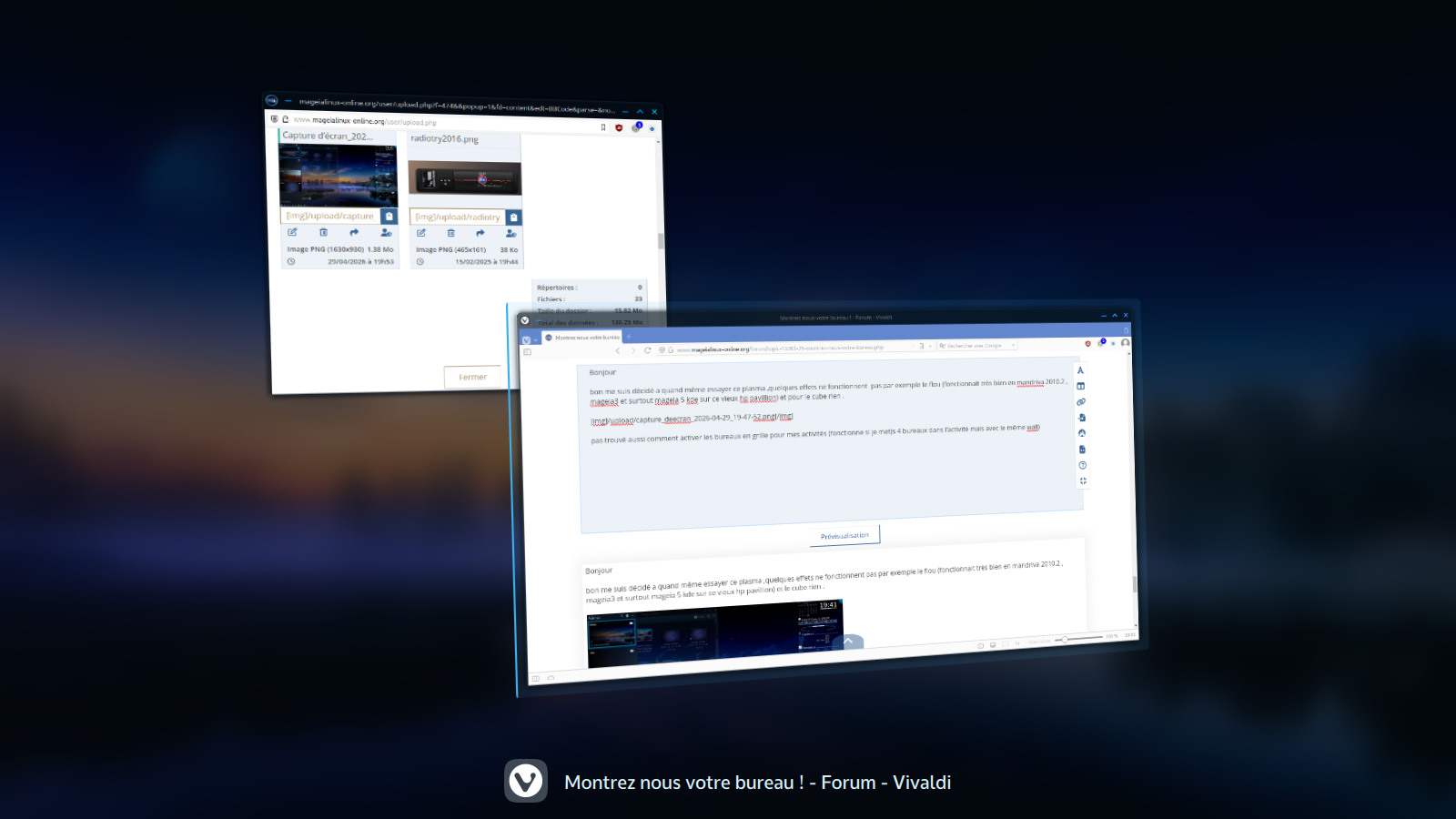The image size is (1456, 819).
Task: Click the upload popup vertical scrollbar
Action: [x=661, y=241]
